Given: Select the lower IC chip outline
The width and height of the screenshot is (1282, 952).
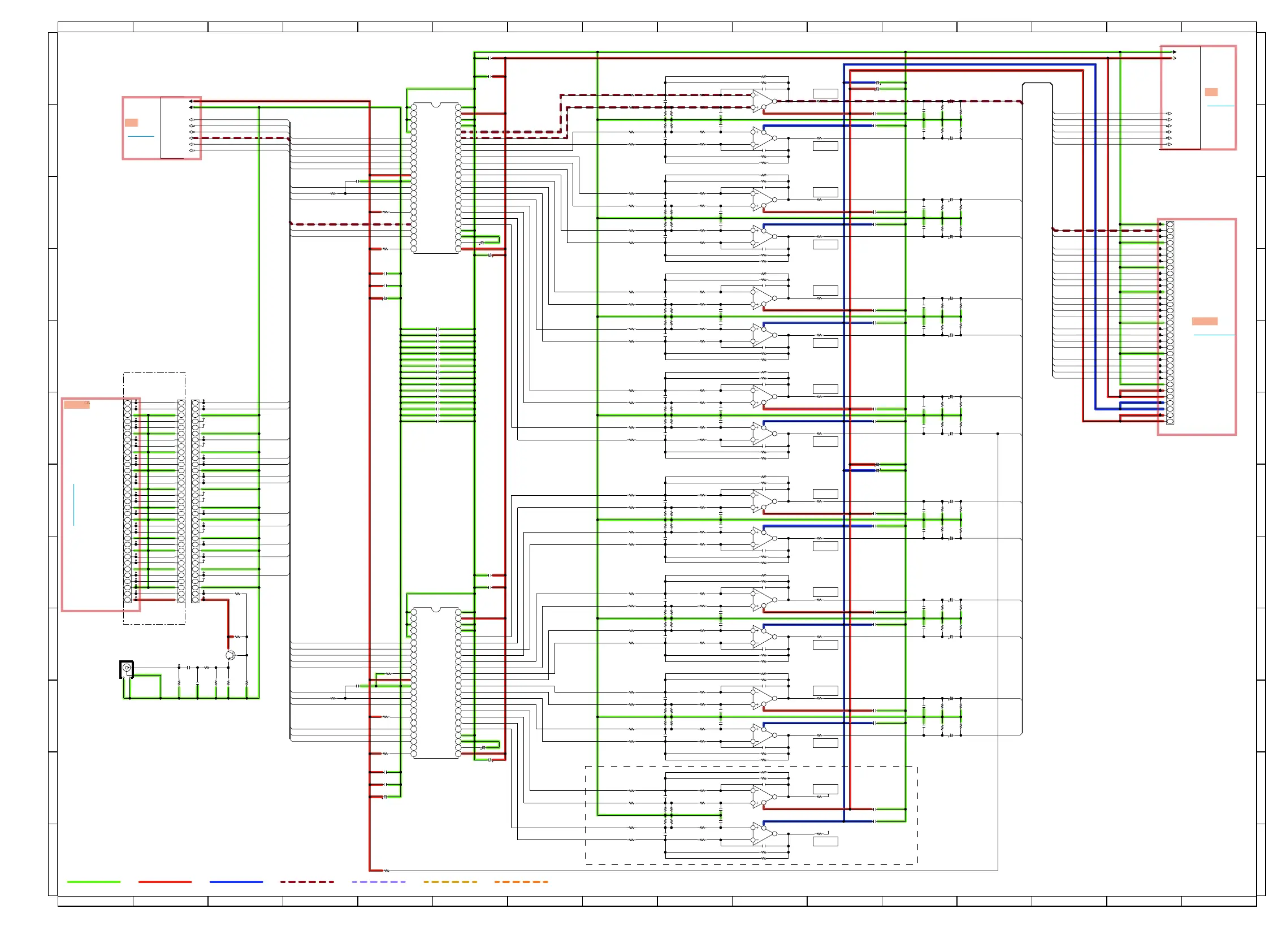Looking at the screenshot, I should click(436, 683).
